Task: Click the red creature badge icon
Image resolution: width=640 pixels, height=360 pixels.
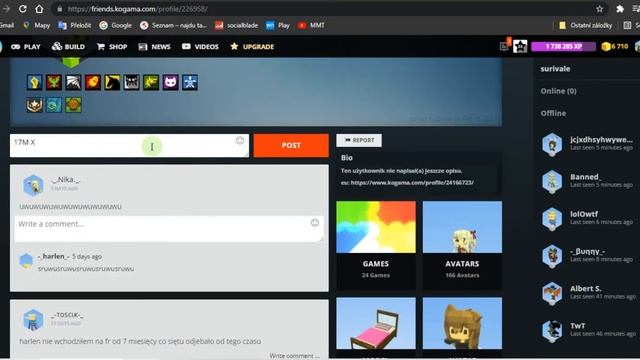Action: coord(54,82)
